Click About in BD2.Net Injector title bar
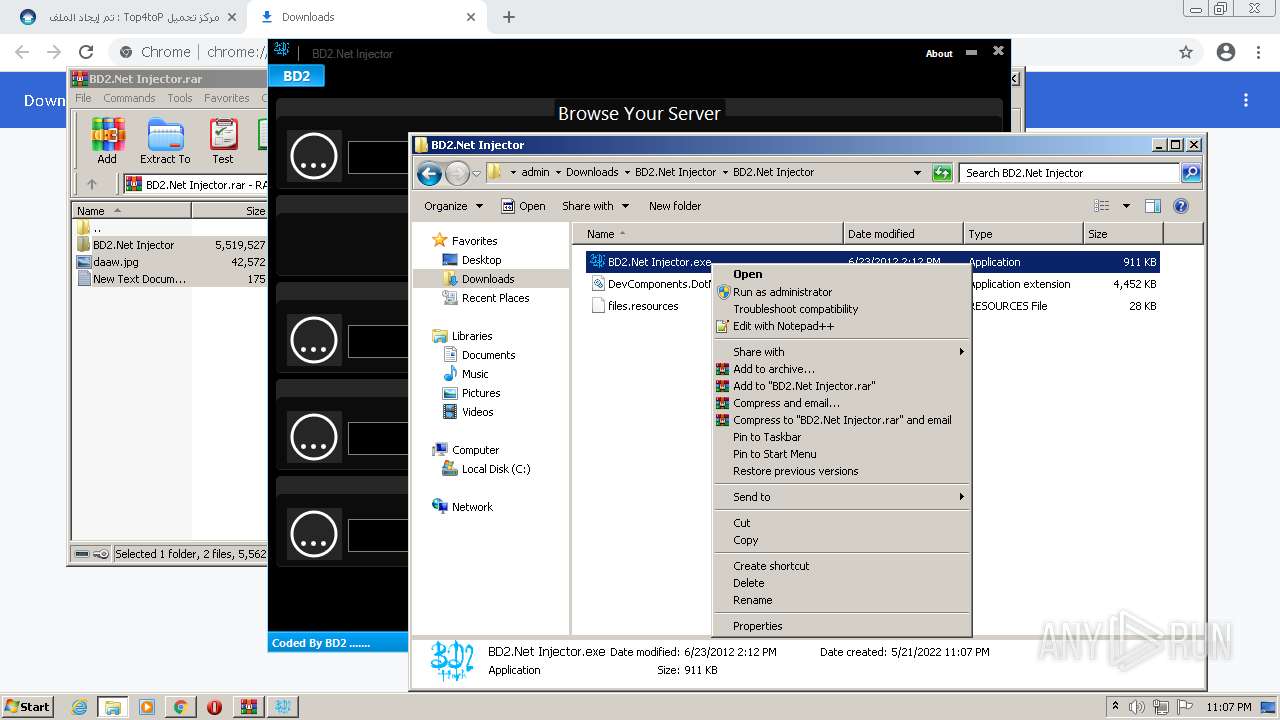Screen dimensions: 1280x720 (x=939, y=54)
